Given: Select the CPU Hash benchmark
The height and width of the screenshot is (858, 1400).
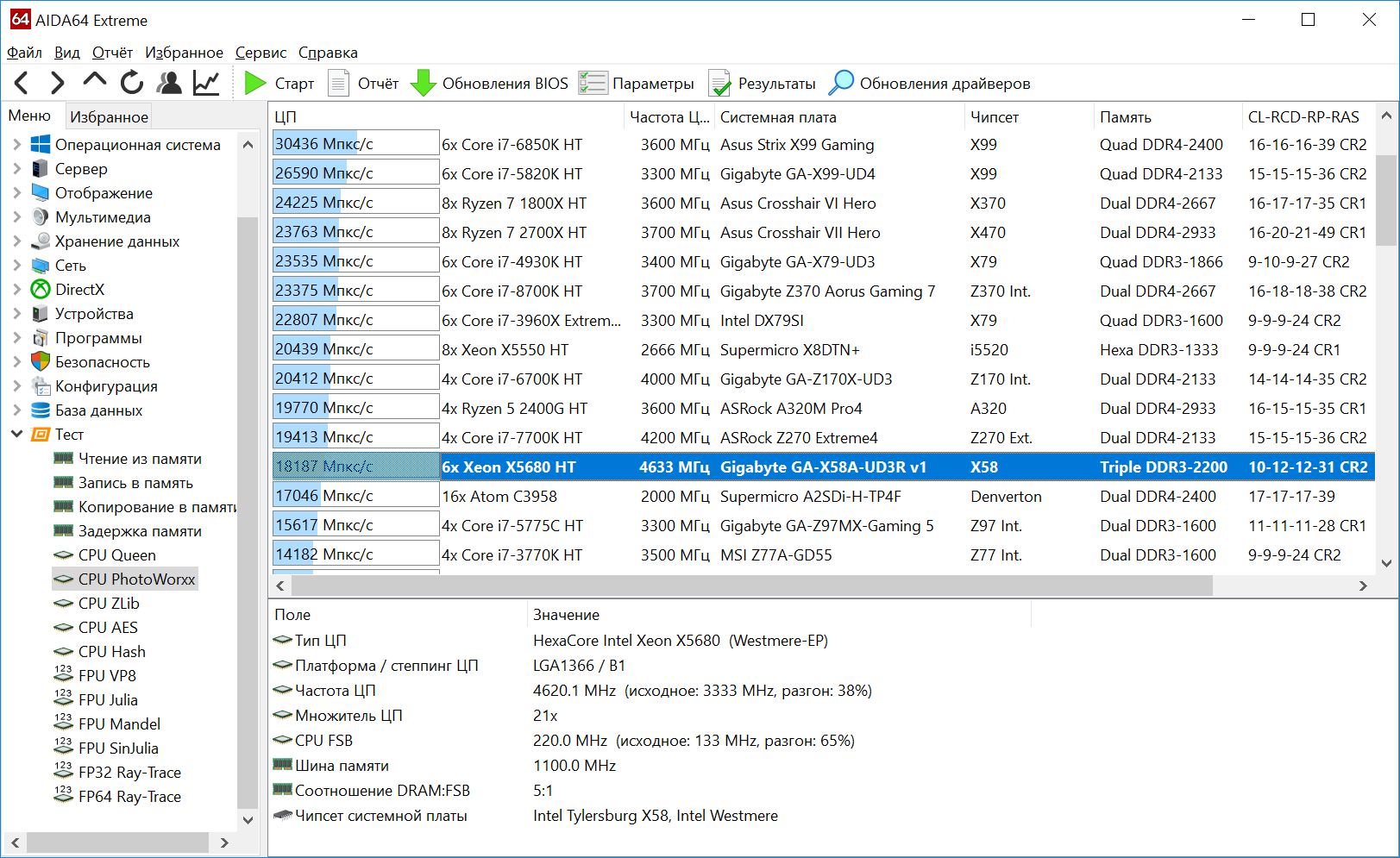Looking at the screenshot, I should coord(112,652).
